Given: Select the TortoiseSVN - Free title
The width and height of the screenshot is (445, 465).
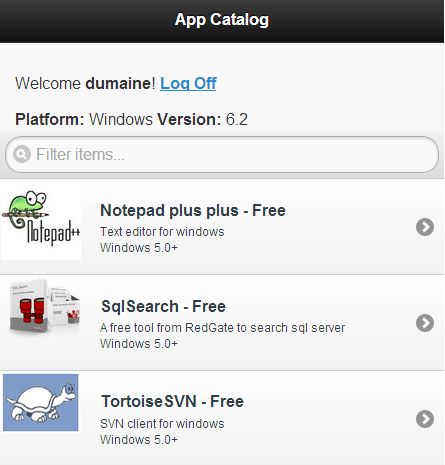Looking at the screenshot, I should 172,401.
